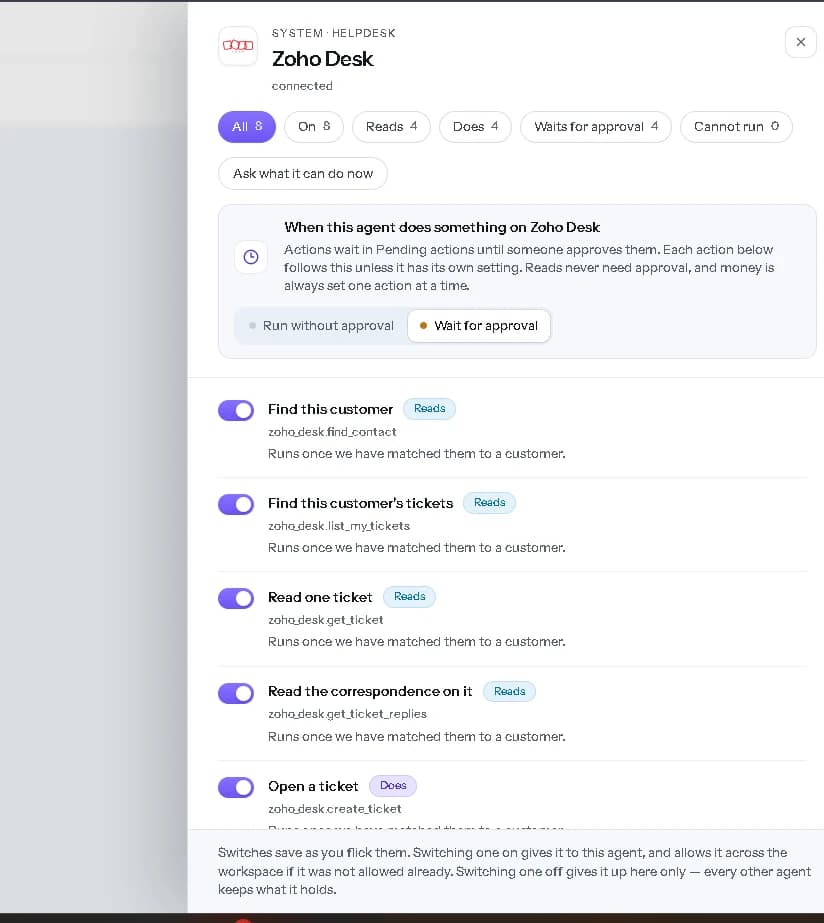The width and height of the screenshot is (824, 923).
Task: Show only Reads actions
Action: (x=391, y=127)
